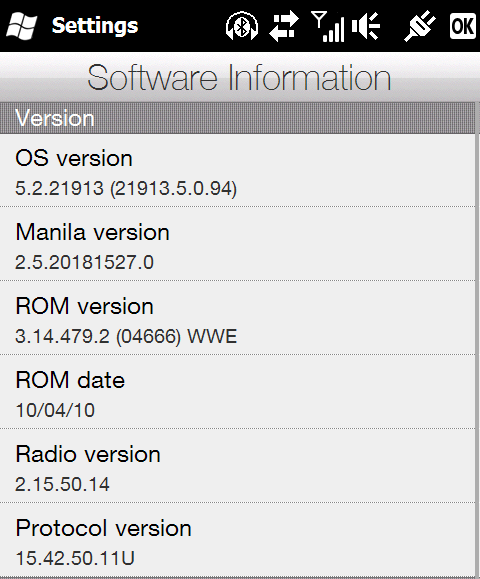
Task: Select the Settings title text
Action: 95,26
